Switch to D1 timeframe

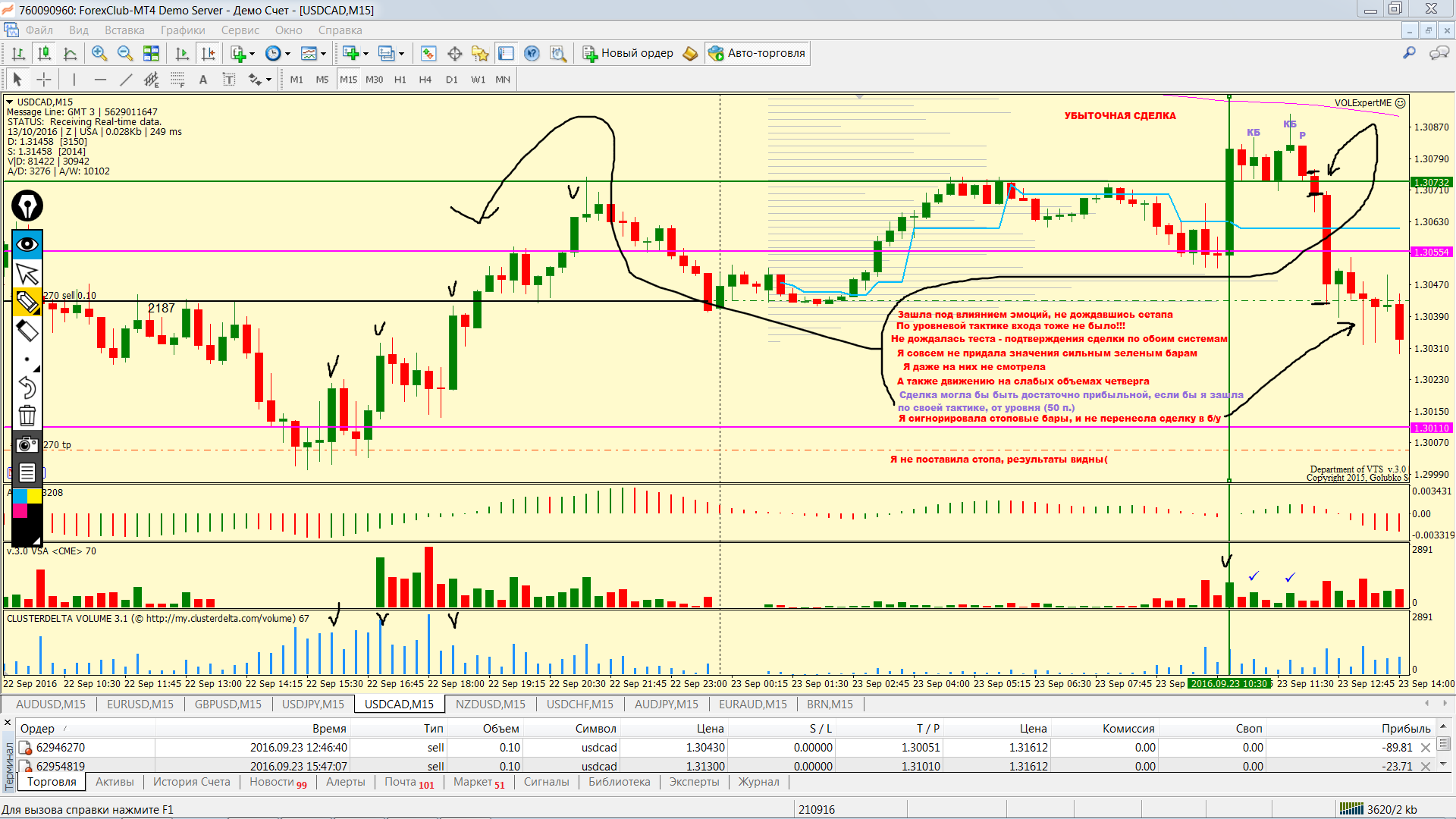(452, 80)
